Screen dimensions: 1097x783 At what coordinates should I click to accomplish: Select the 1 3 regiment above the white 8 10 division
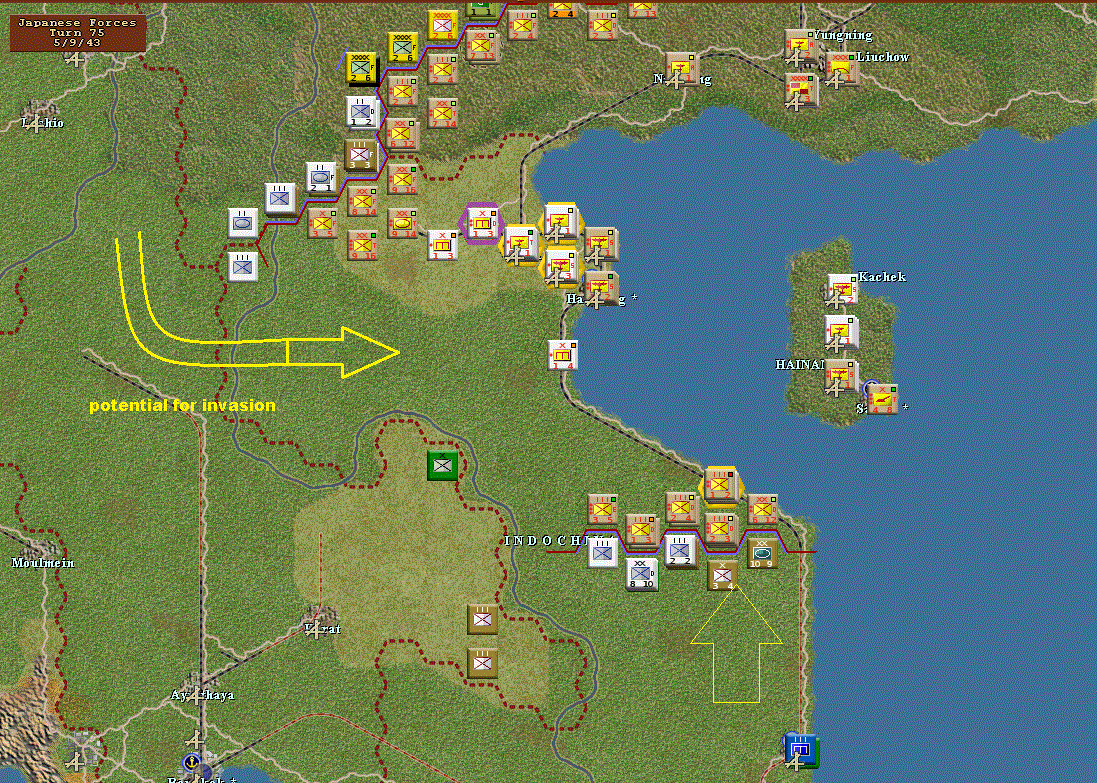tap(640, 530)
